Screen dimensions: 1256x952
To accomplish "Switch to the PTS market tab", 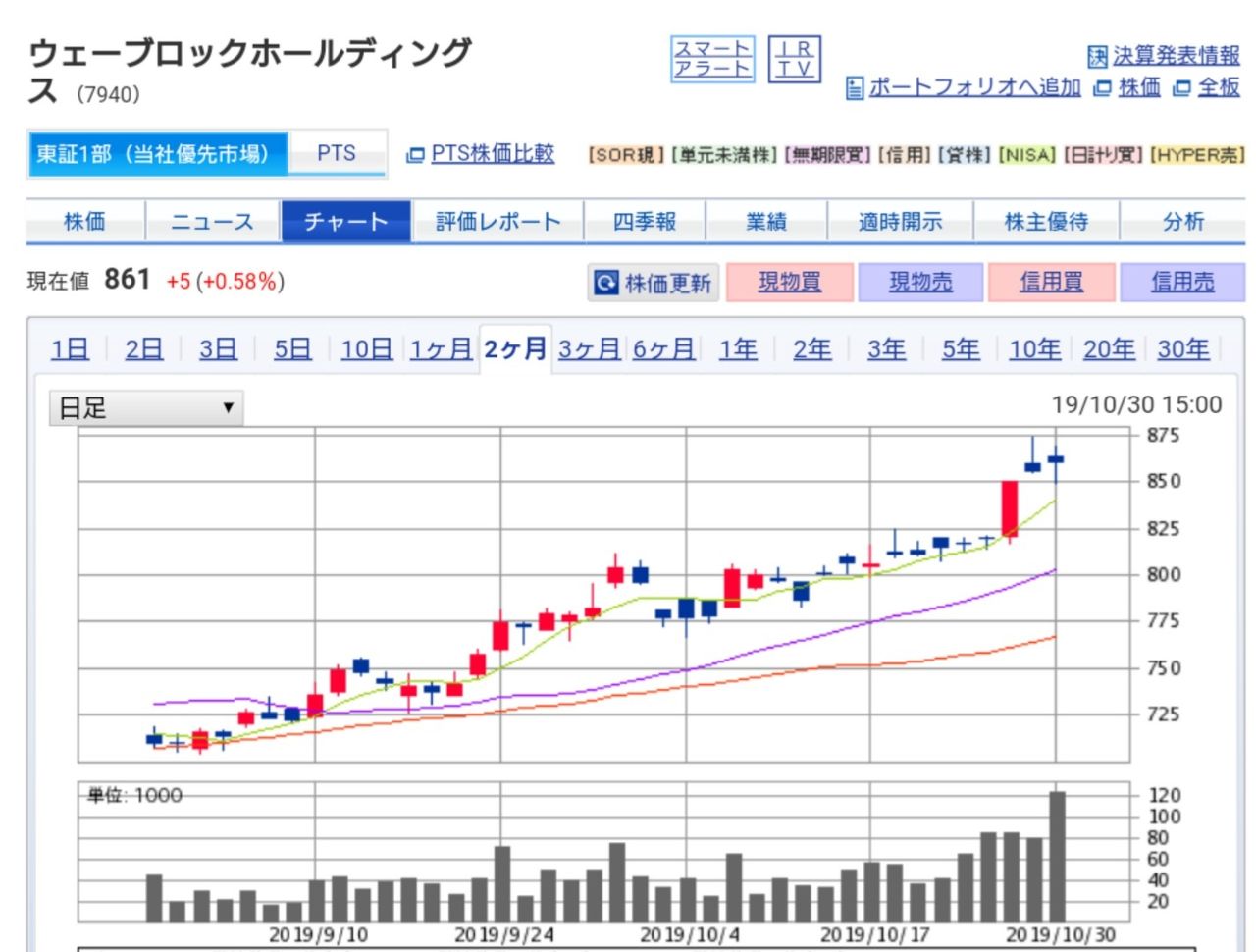I will pos(337,154).
